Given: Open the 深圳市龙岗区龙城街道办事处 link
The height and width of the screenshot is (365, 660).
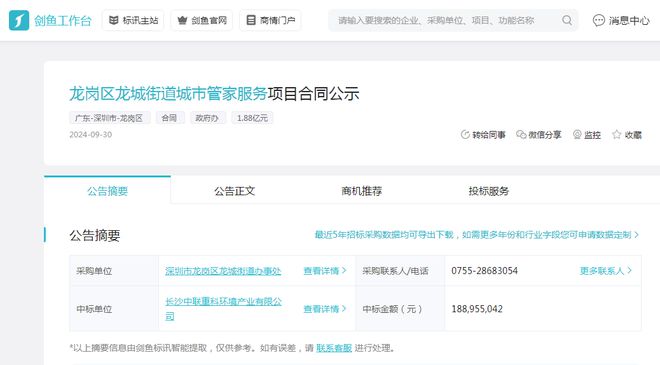Looking at the screenshot, I should [223, 271].
